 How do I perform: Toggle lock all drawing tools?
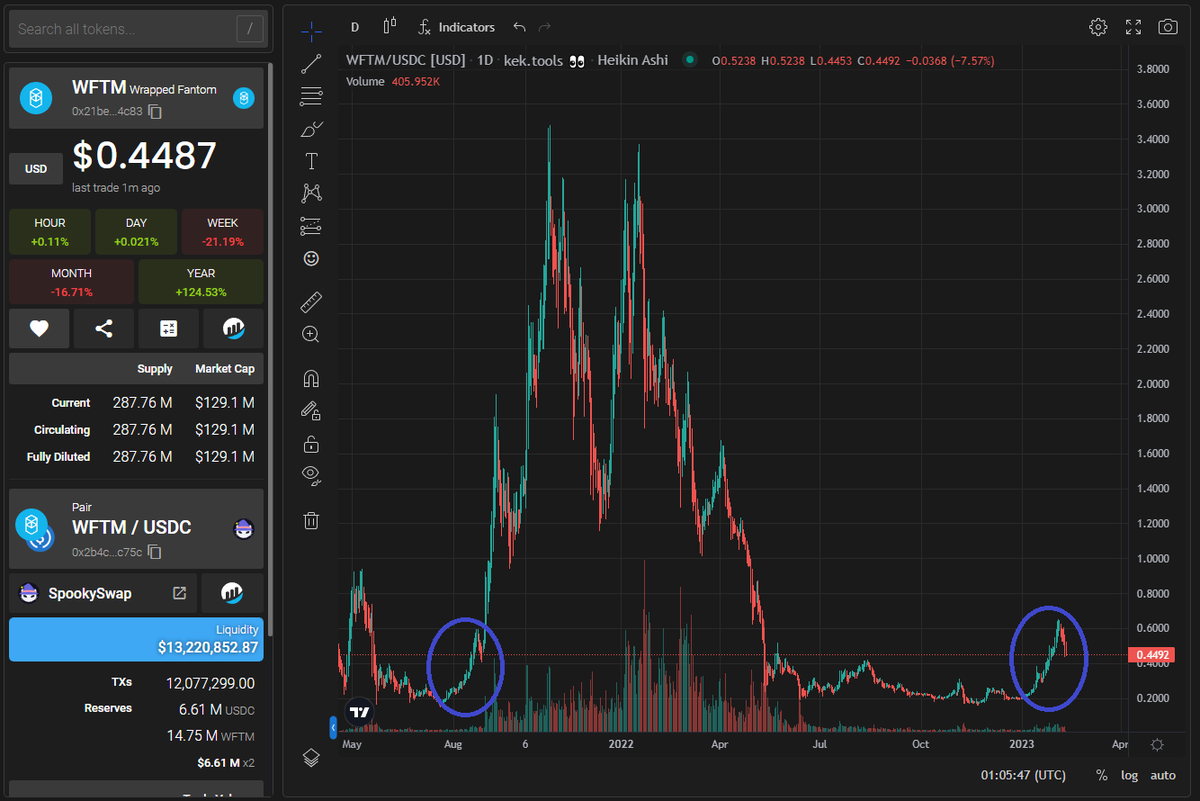tap(311, 443)
